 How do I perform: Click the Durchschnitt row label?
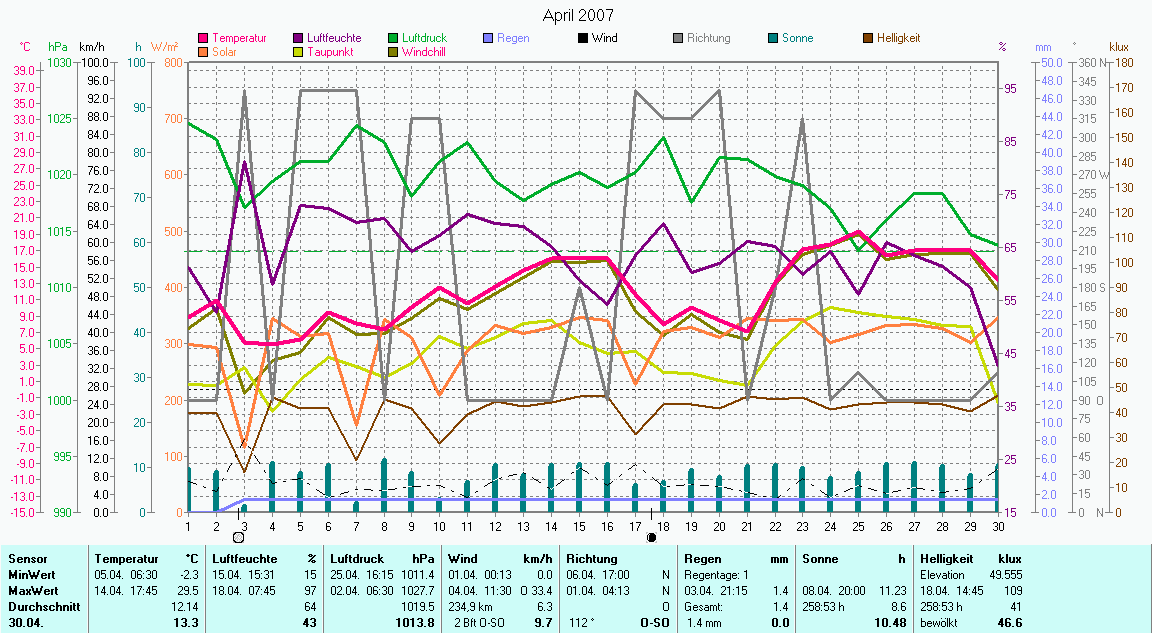click(40, 606)
